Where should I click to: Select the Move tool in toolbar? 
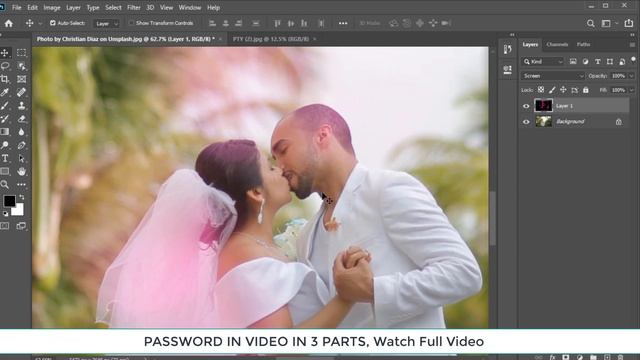click(x=5, y=53)
